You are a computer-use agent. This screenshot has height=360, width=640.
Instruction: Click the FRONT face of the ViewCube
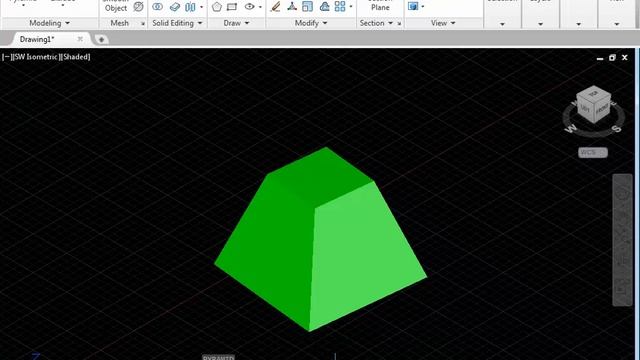[602, 109]
